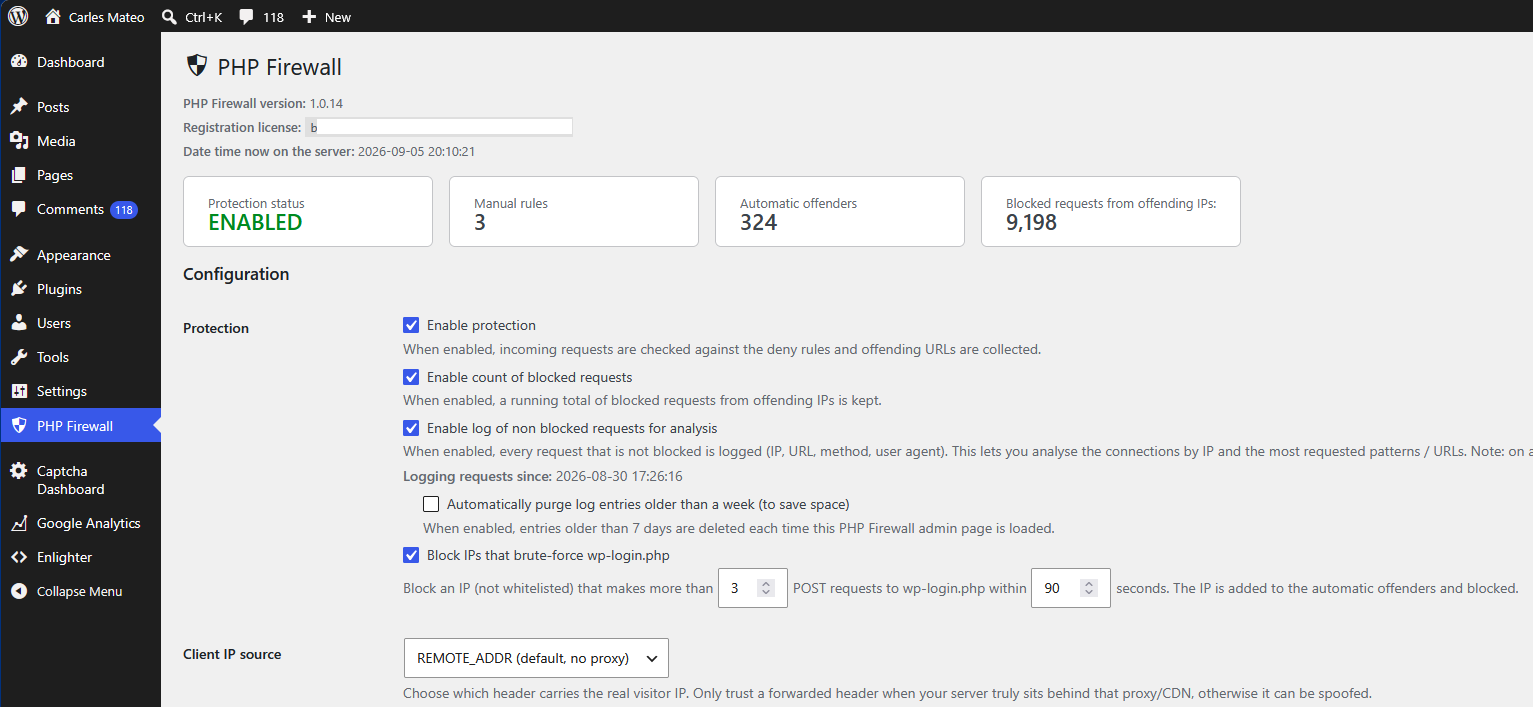Viewport: 1533px width, 707px height.
Task: Click New in the admin bar
Action: [338, 17]
